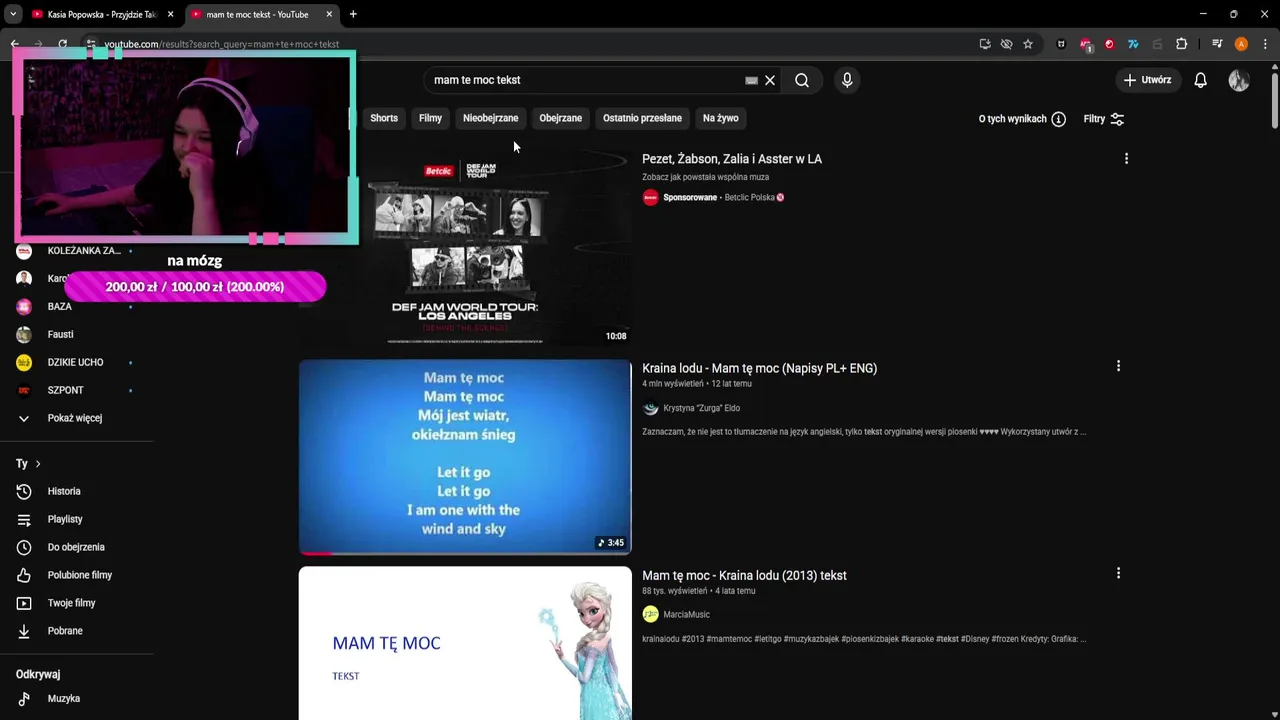Screen dimensions: 1280x720
Task: Click the magnifier search button
Action: [802, 80]
